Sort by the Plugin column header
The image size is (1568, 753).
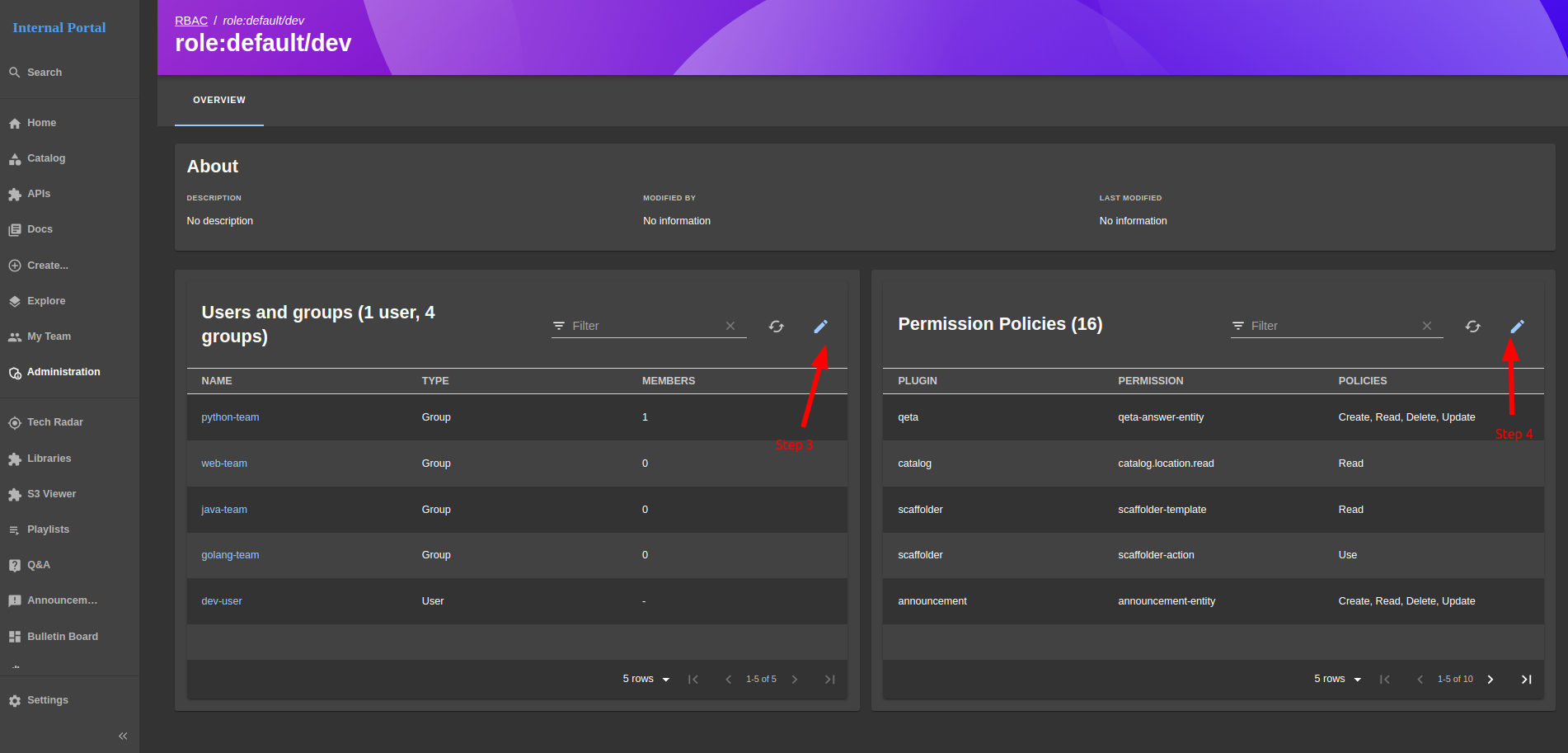[917, 381]
